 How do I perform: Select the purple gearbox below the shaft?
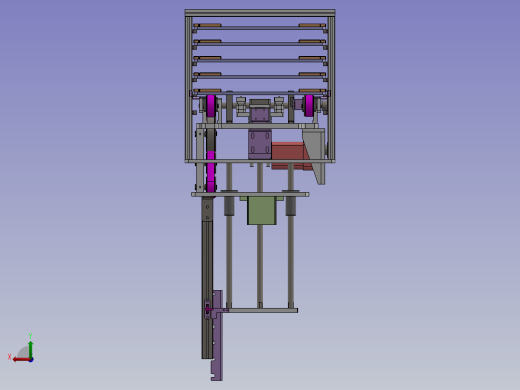point(260,144)
